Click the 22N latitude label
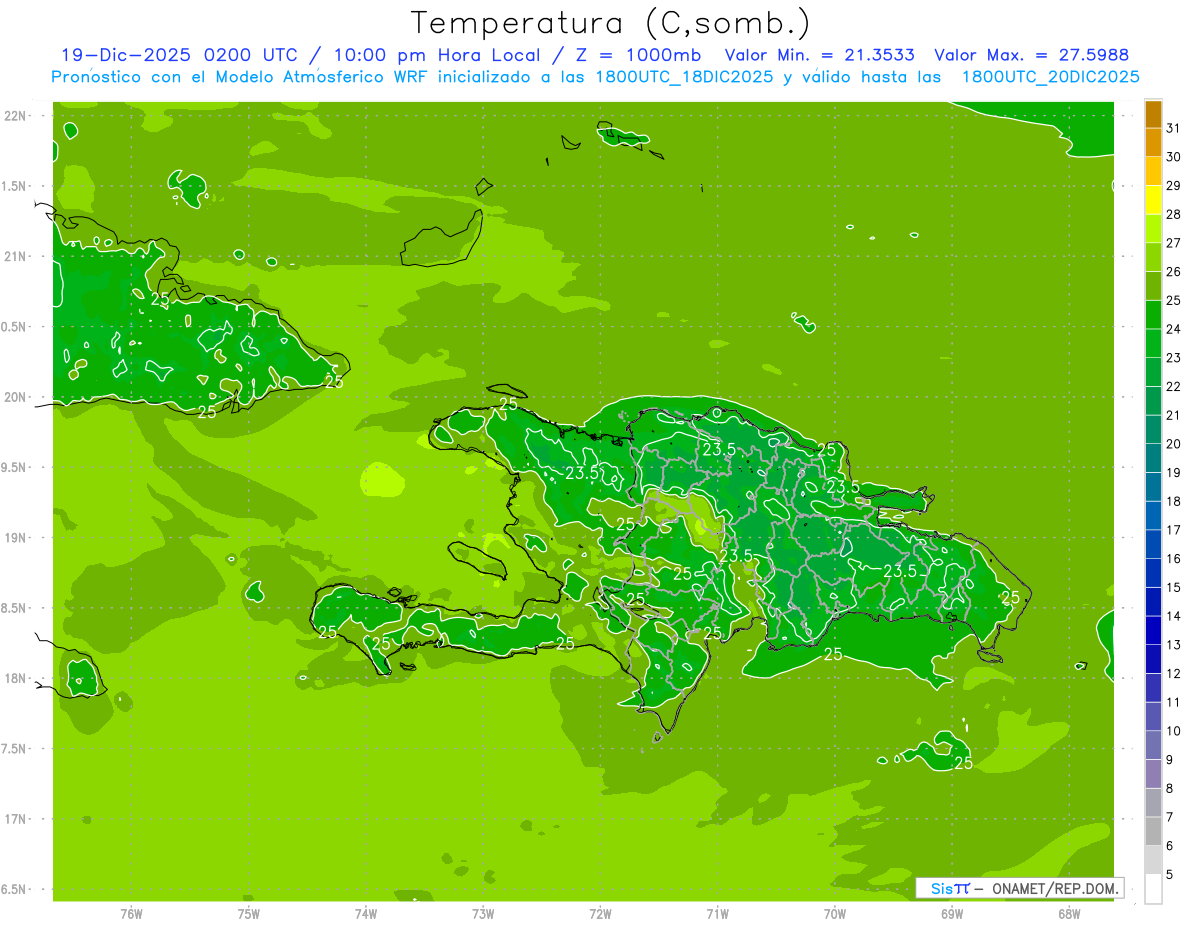 pyautogui.click(x=17, y=116)
